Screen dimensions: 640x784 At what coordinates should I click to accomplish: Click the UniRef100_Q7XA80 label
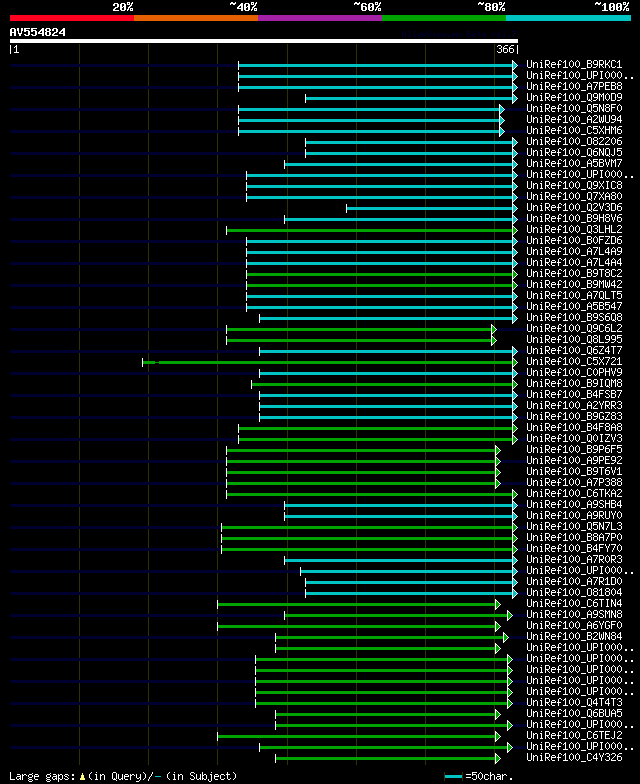(574, 196)
